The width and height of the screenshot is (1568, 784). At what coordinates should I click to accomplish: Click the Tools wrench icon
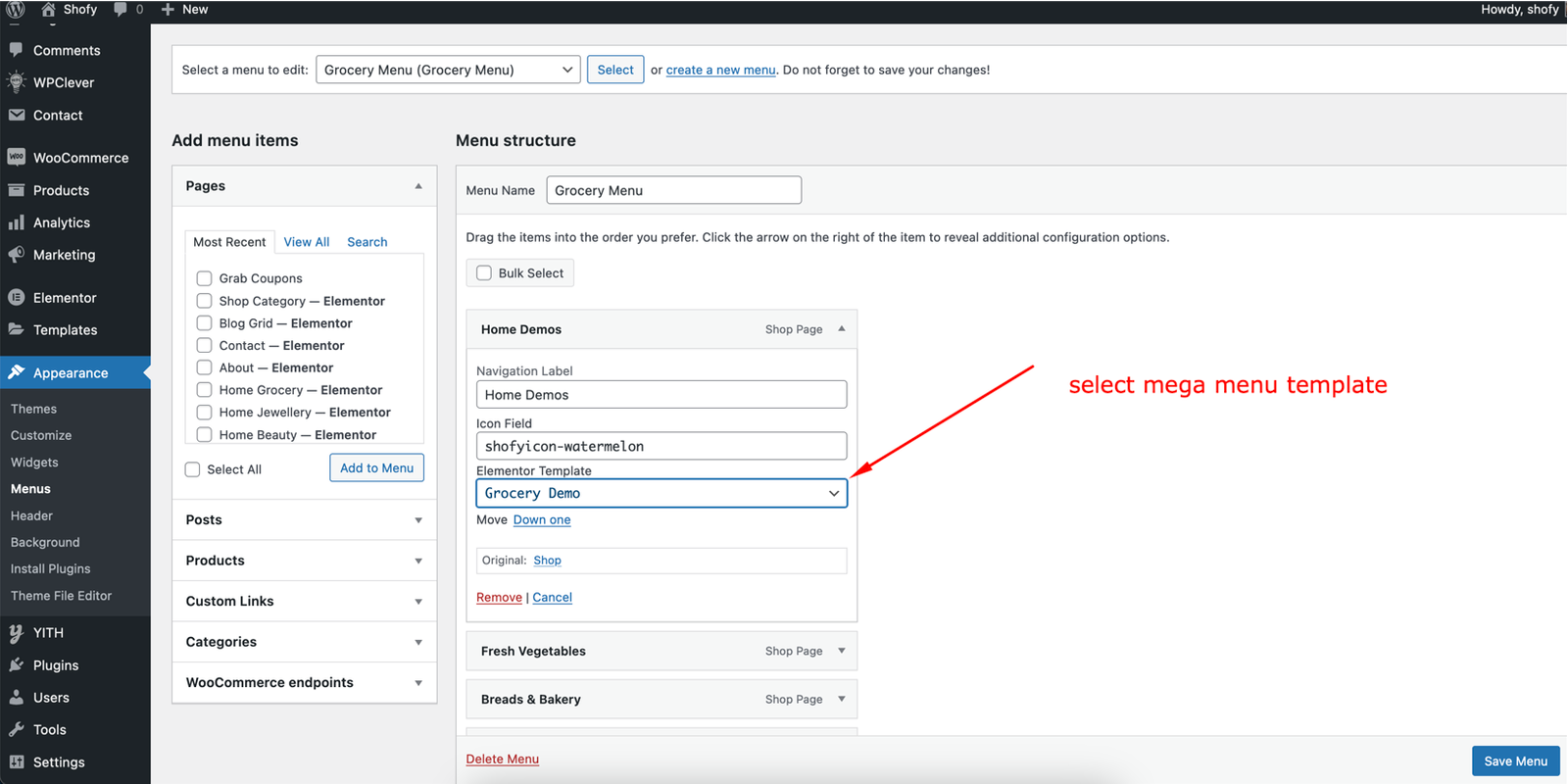click(16, 729)
